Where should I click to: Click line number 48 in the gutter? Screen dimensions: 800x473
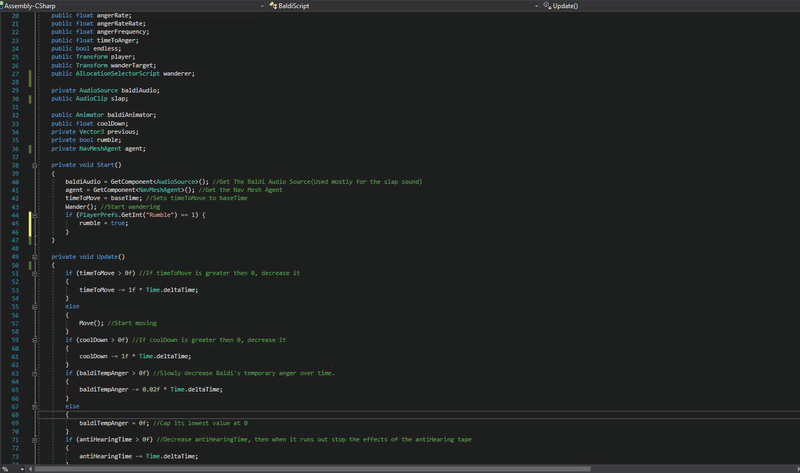coord(15,248)
